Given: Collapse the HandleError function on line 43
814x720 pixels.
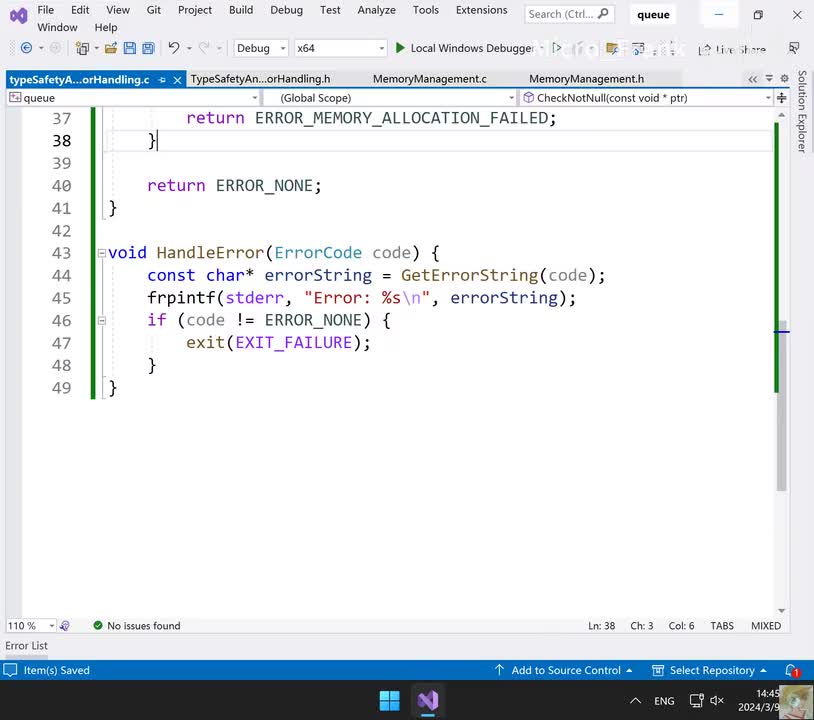Looking at the screenshot, I should click(x=101, y=253).
